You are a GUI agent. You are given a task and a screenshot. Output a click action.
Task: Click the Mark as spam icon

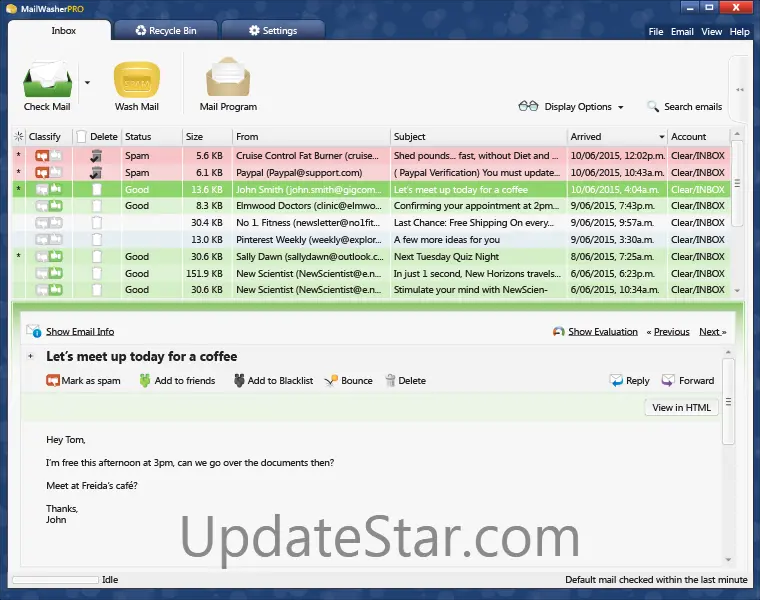pyautogui.click(x=53, y=381)
